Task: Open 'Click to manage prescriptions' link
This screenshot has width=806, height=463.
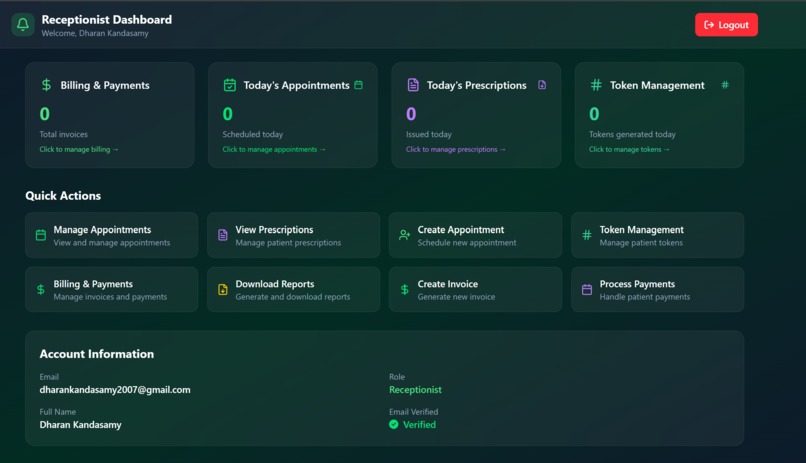Action: [x=455, y=149]
